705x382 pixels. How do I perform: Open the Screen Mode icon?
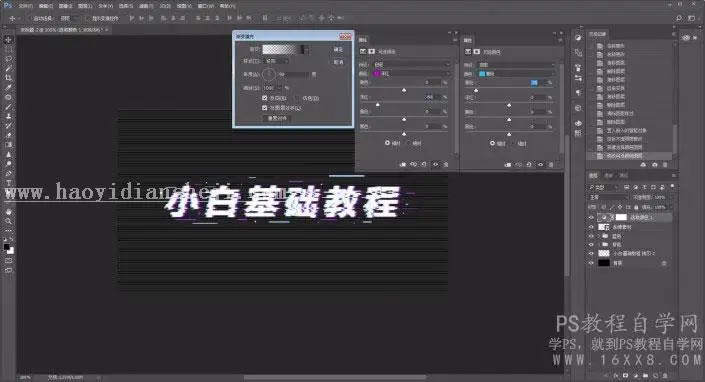coord(9,270)
